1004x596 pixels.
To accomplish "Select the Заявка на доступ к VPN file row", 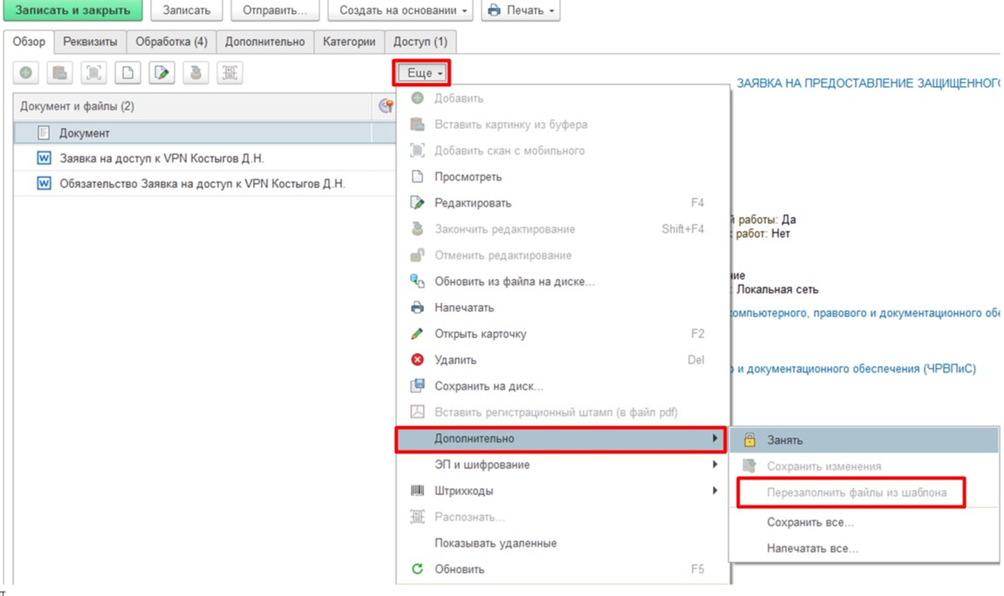I will (x=162, y=158).
